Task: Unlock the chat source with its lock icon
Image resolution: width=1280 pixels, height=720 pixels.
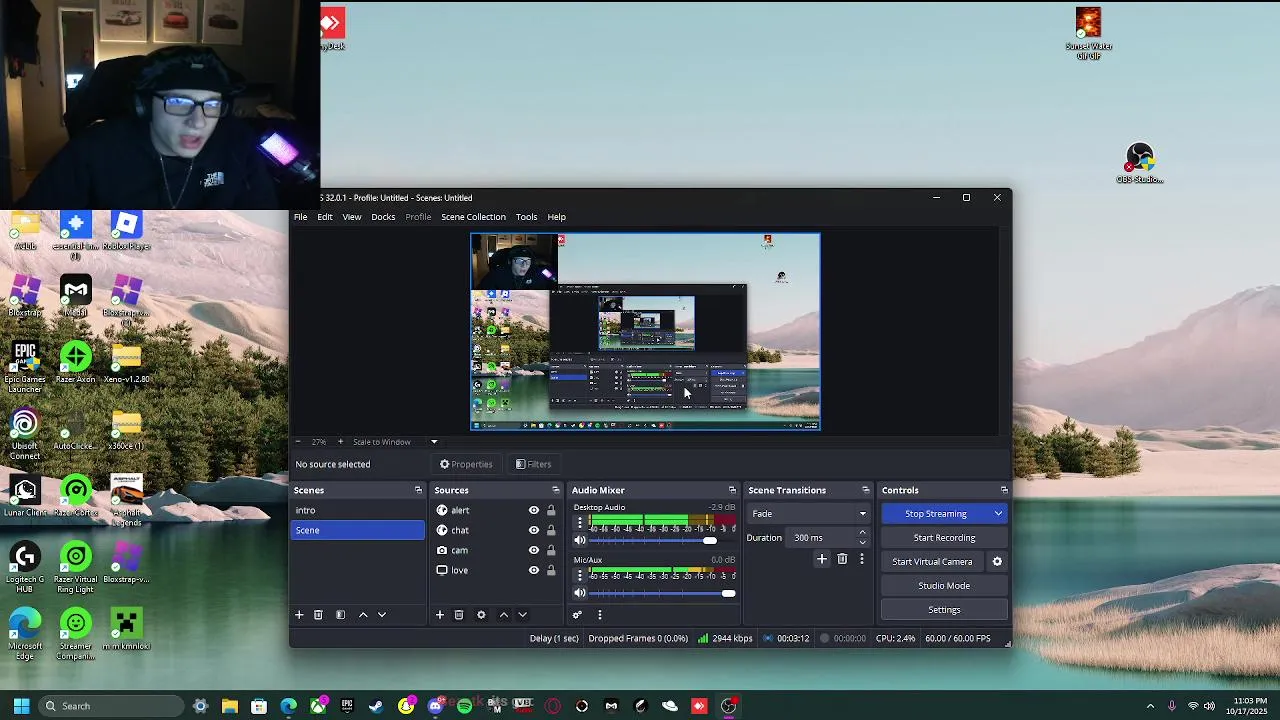Action: pos(551,530)
